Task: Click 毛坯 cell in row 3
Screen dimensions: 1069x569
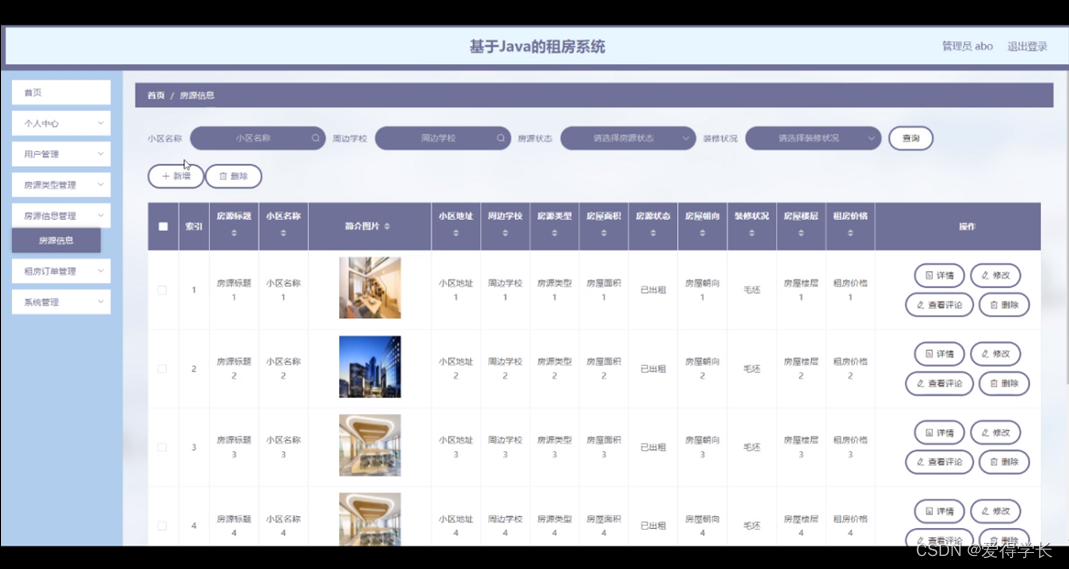Action: coord(751,447)
